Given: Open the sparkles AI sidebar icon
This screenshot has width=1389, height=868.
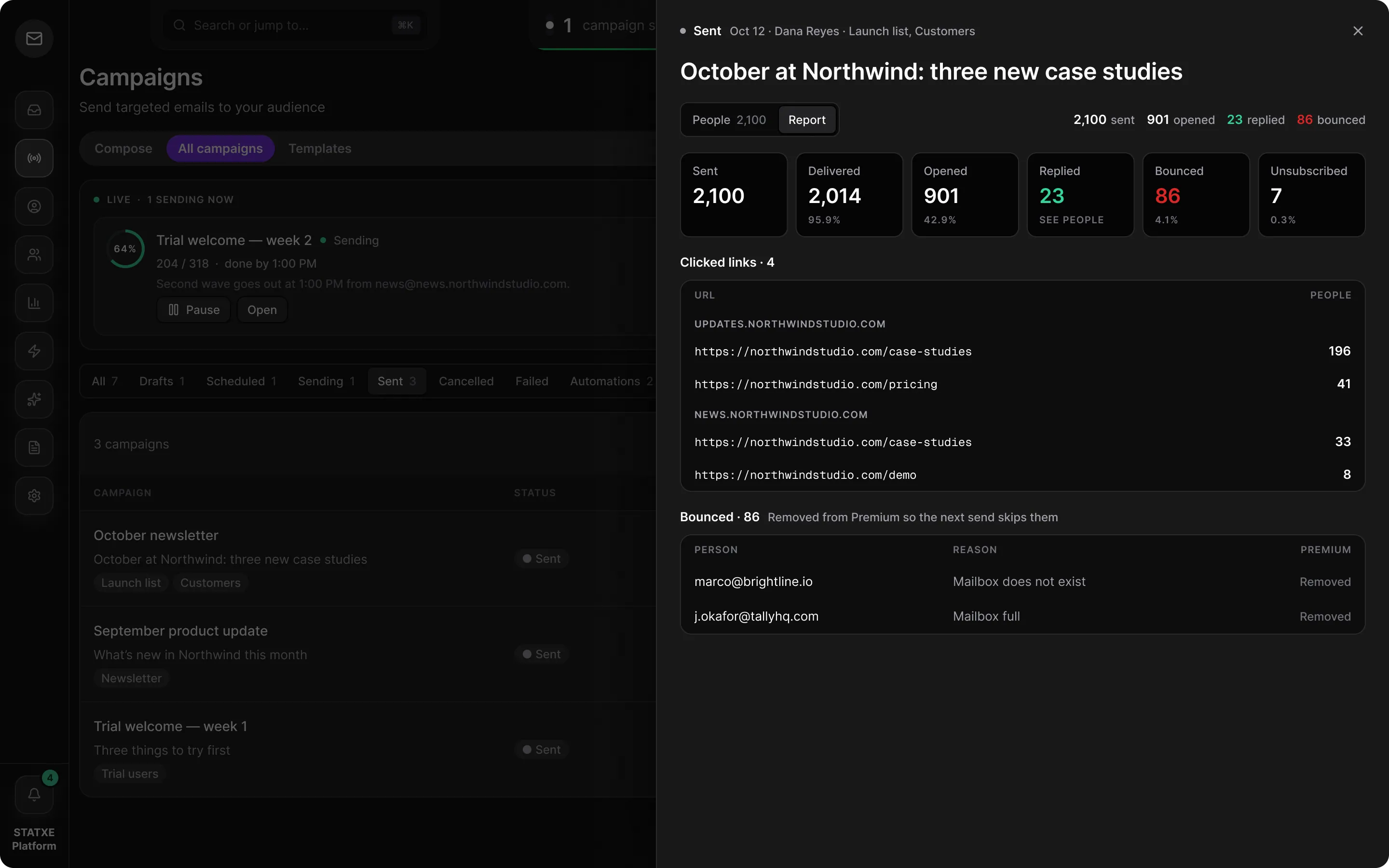Looking at the screenshot, I should pyautogui.click(x=34, y=400).
